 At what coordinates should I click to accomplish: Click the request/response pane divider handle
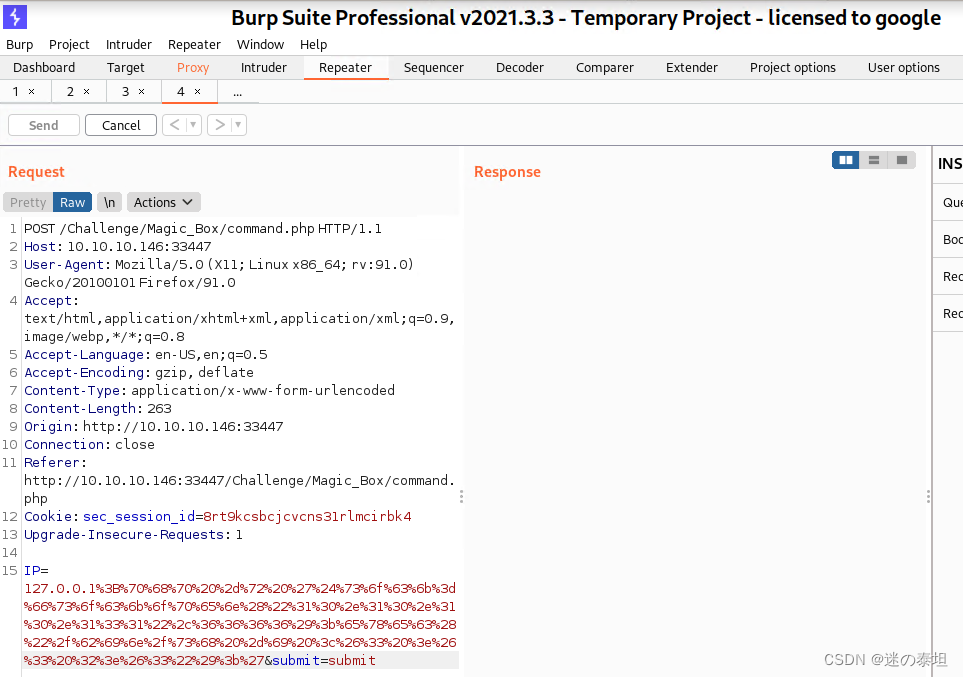(x=461, y=496)
